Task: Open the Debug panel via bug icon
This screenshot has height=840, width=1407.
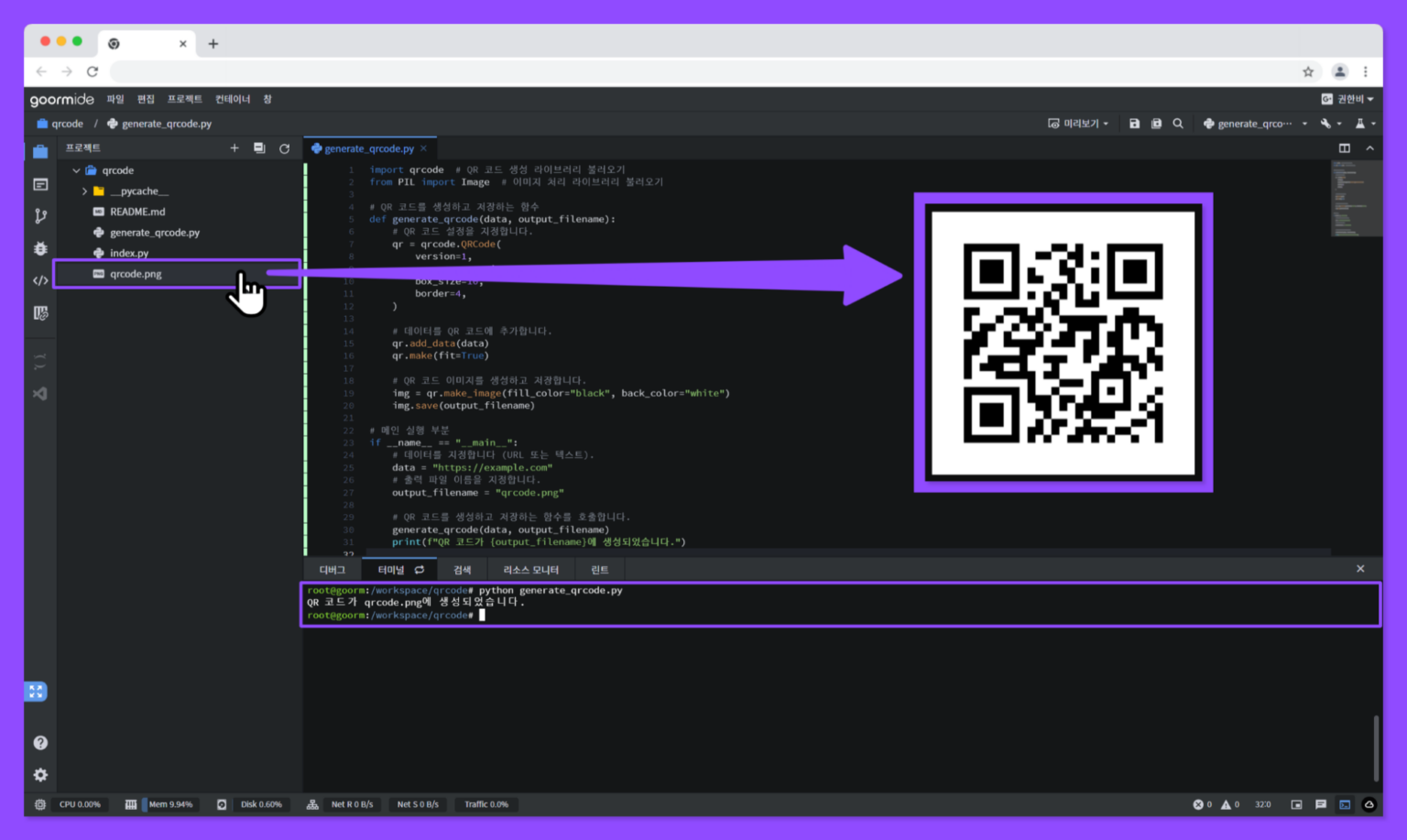Action: click(39, 248)
